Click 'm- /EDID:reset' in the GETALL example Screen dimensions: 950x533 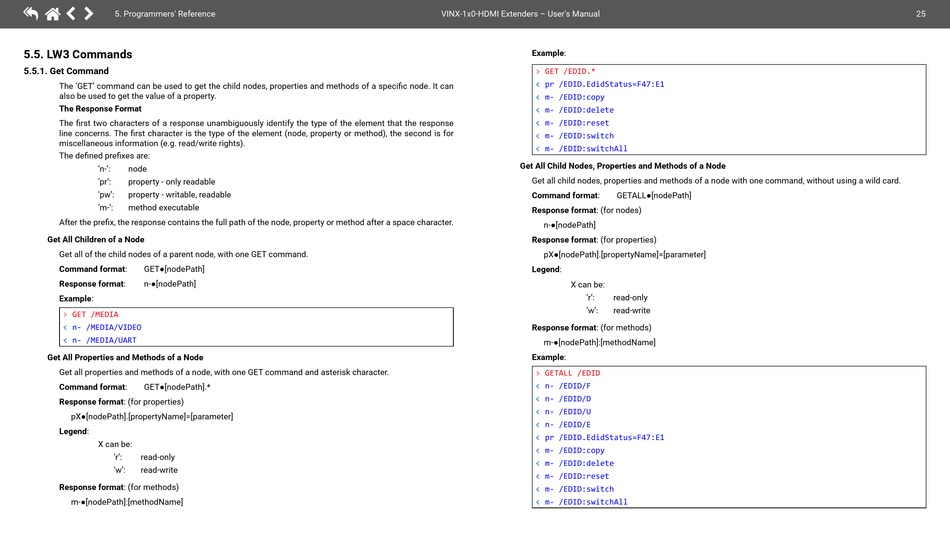pyautogui.click(x=572, y=476)
